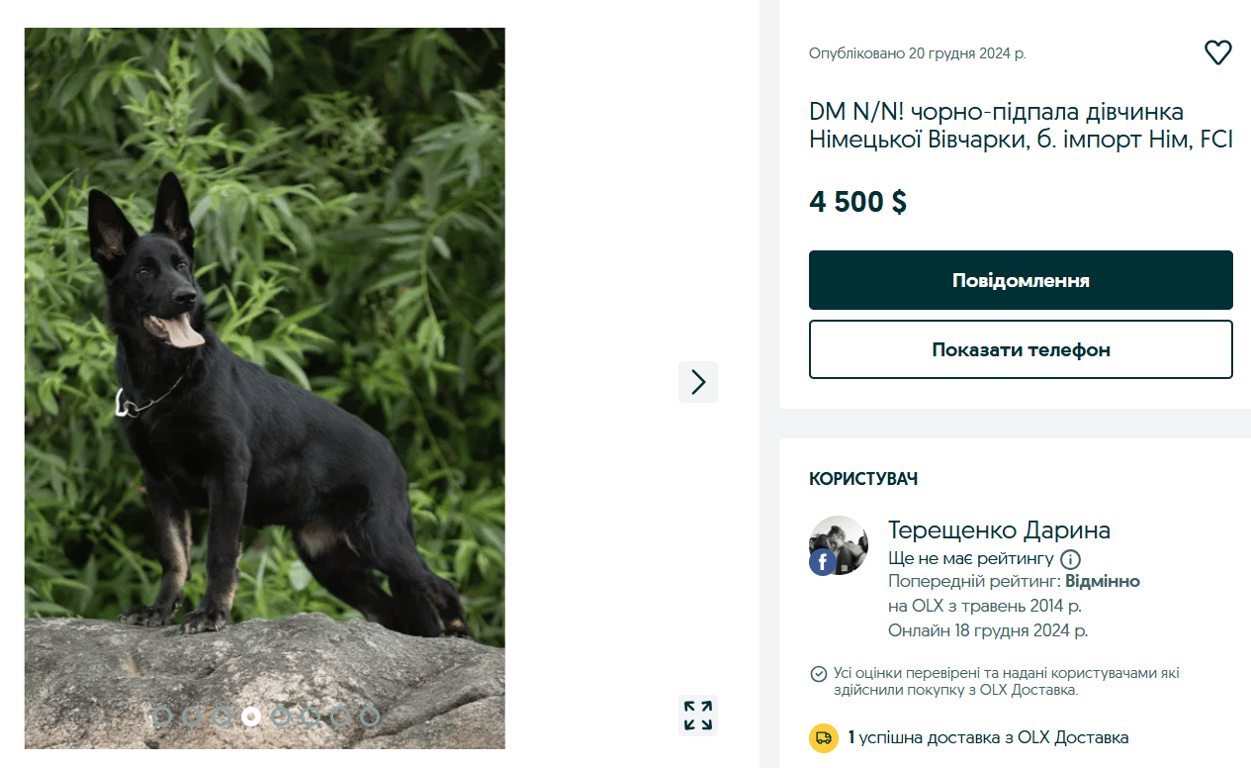Open photo in fullscreen view

[x=698, y=716]
